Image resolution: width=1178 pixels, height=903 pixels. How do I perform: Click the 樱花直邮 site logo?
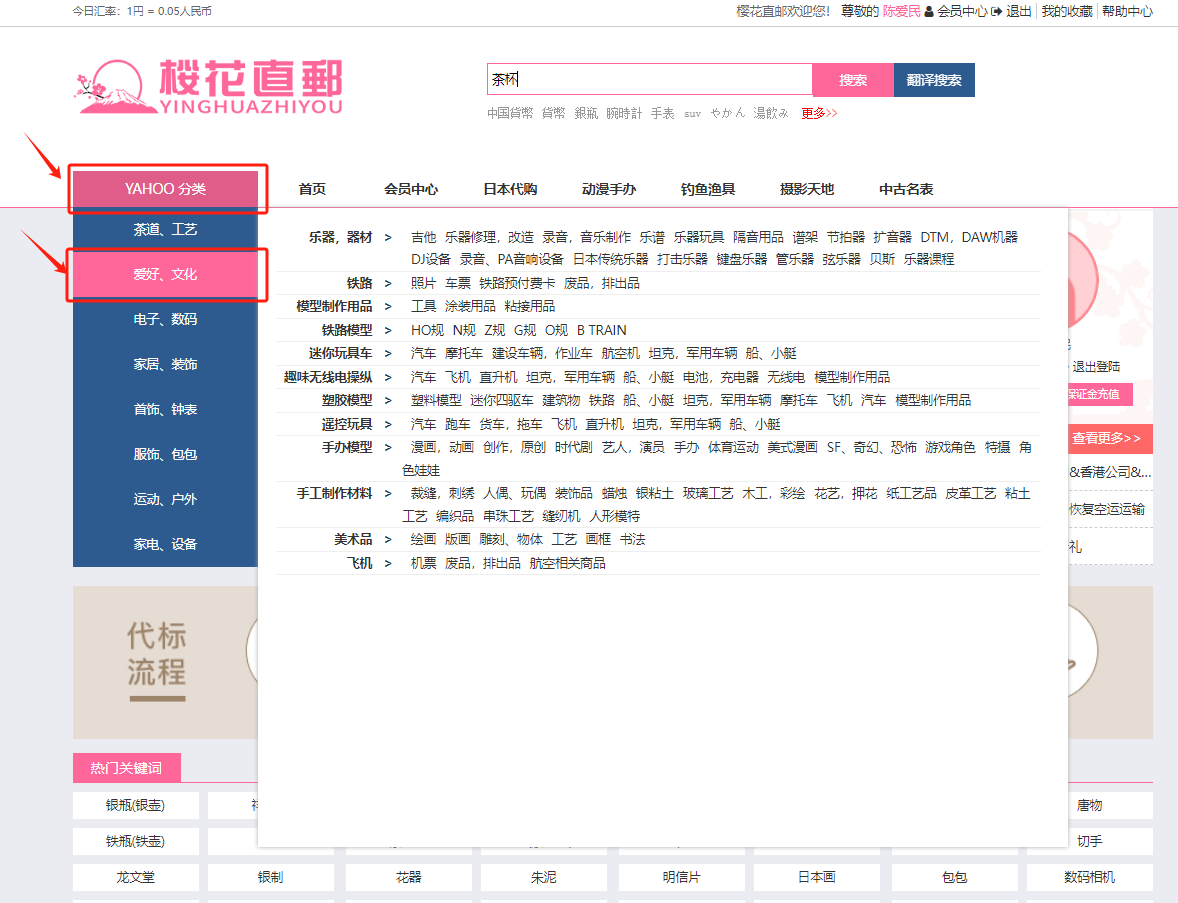coord(210,88)
